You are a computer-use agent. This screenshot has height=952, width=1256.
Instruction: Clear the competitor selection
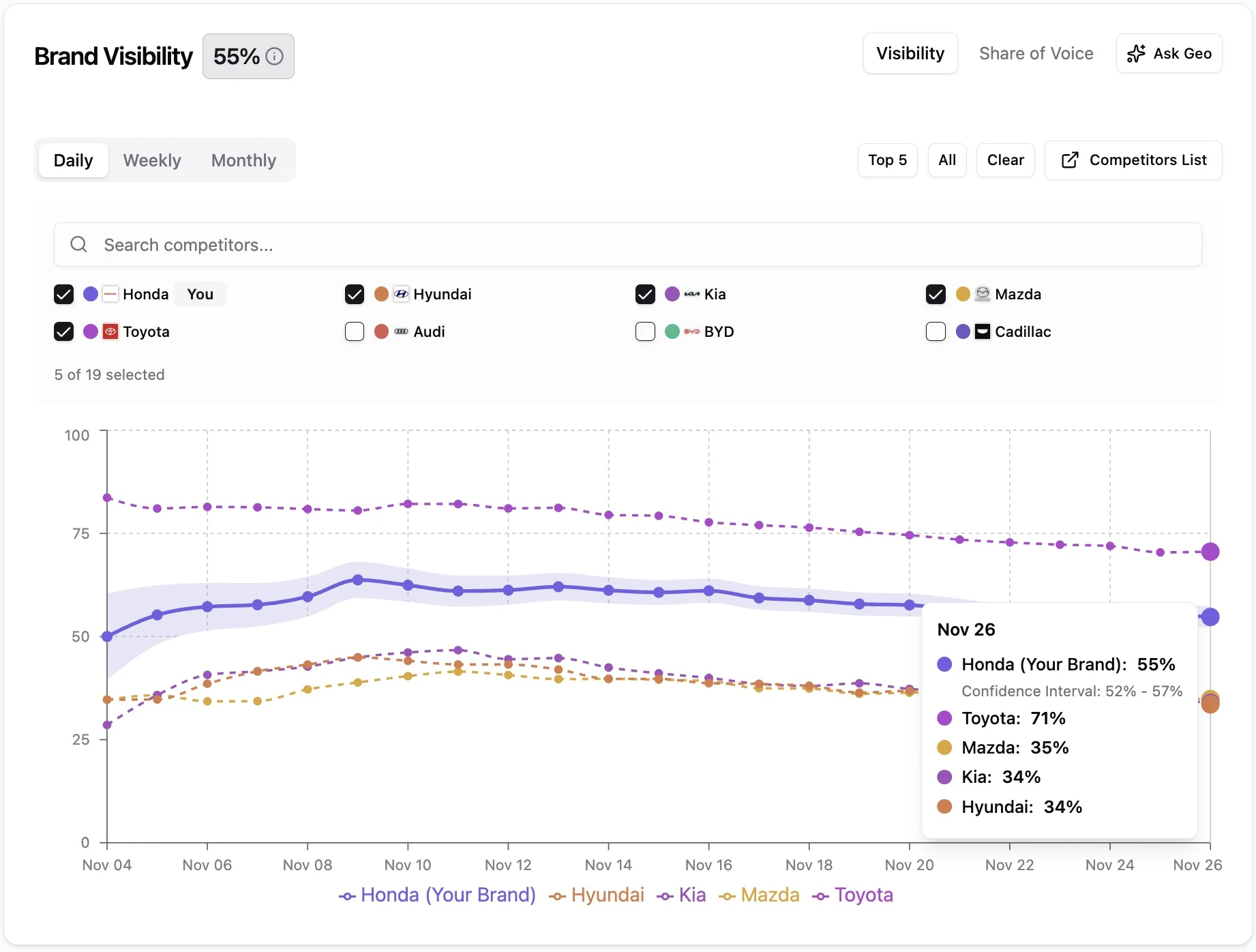coord(1005,160)
